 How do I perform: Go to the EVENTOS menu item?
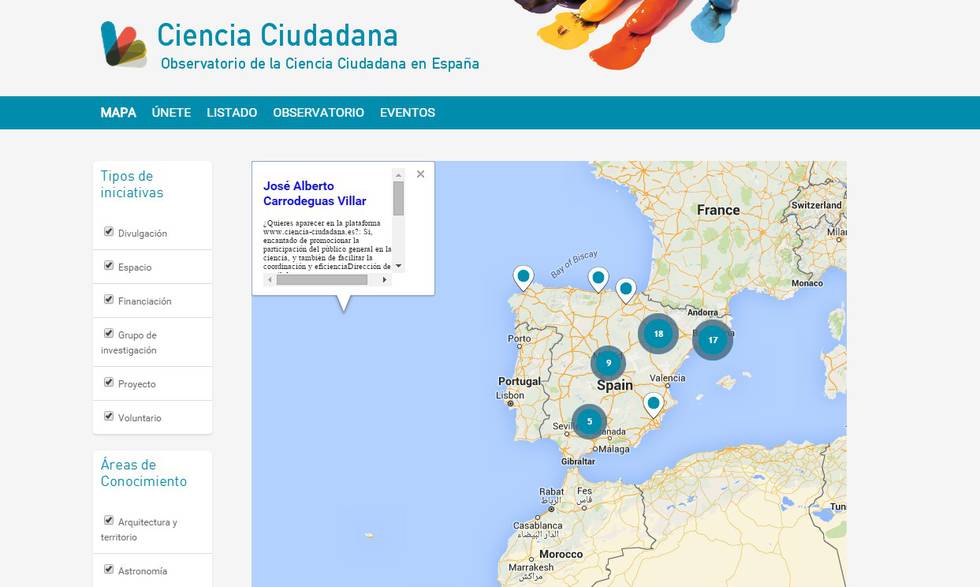tap(407, 113)
